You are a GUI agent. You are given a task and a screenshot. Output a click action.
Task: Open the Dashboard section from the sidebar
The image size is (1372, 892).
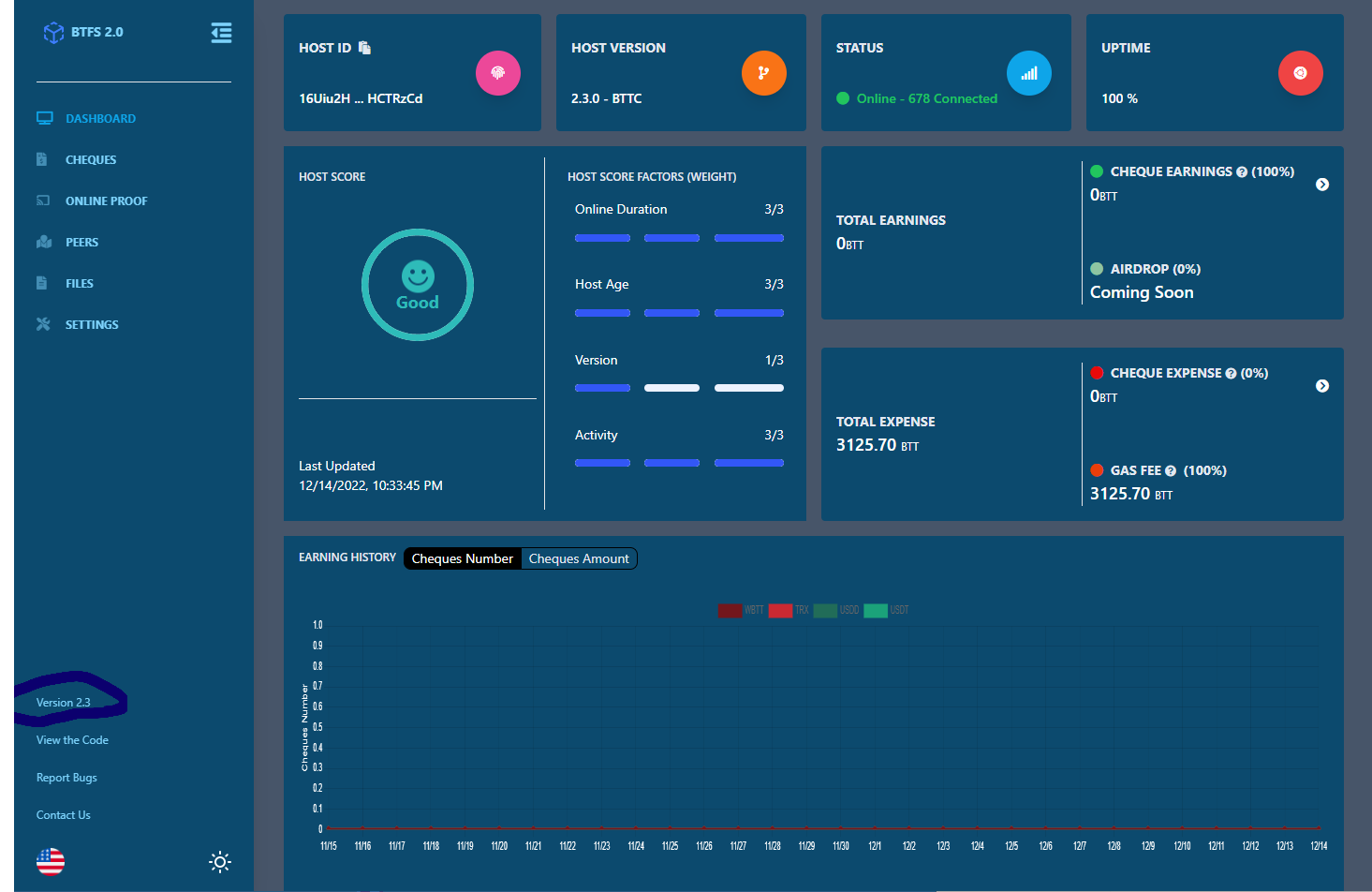pos(101,118)
